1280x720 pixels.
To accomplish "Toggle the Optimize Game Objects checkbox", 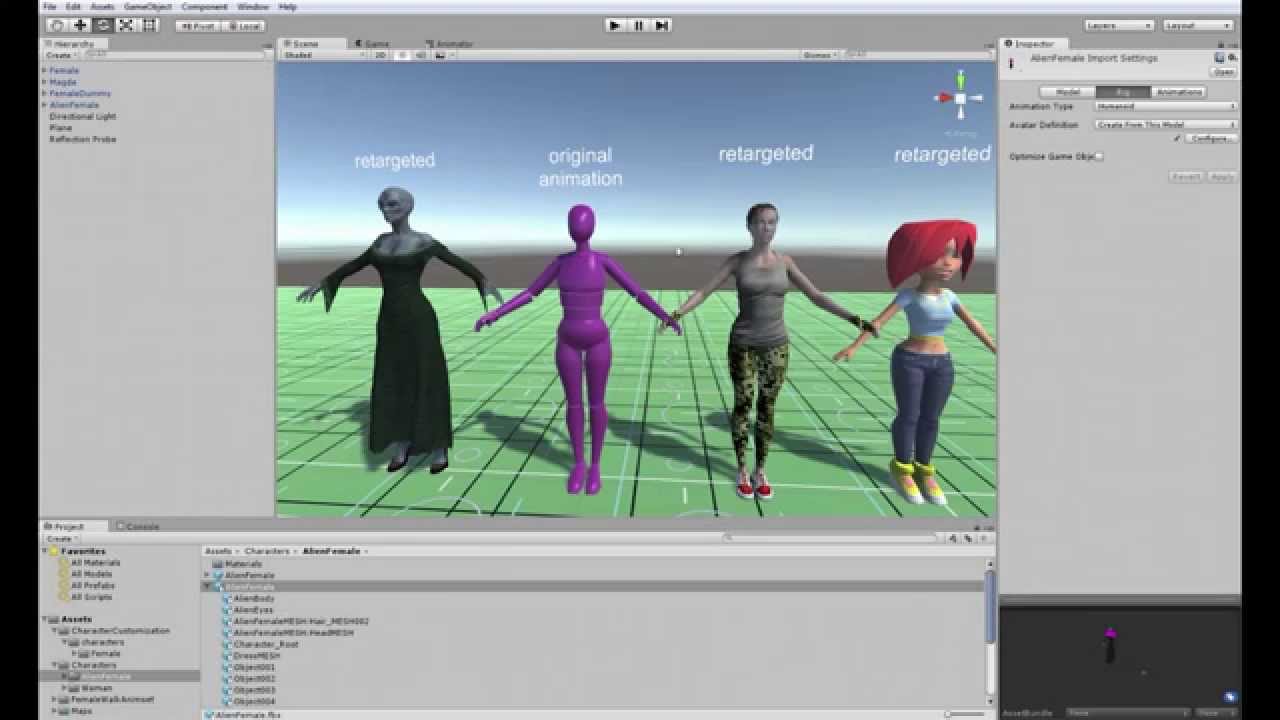I will [1099, 157].
